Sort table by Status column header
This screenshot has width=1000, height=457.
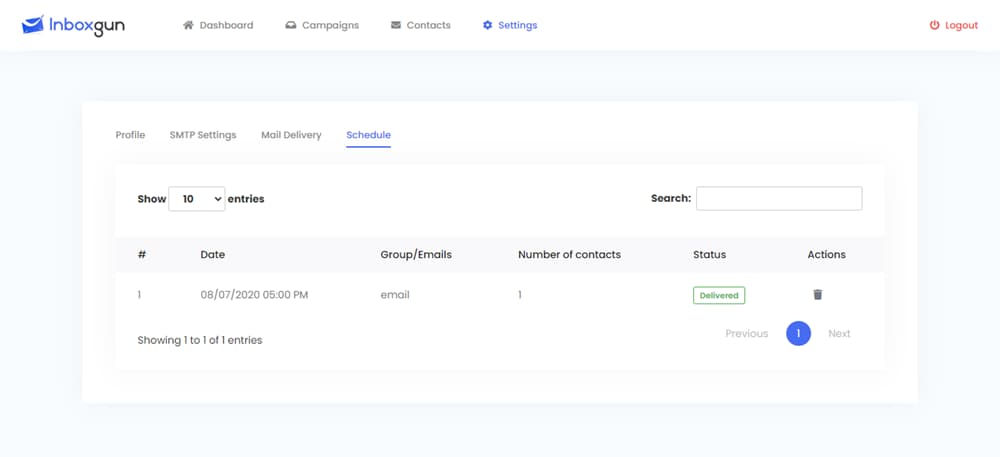point(709,254)
